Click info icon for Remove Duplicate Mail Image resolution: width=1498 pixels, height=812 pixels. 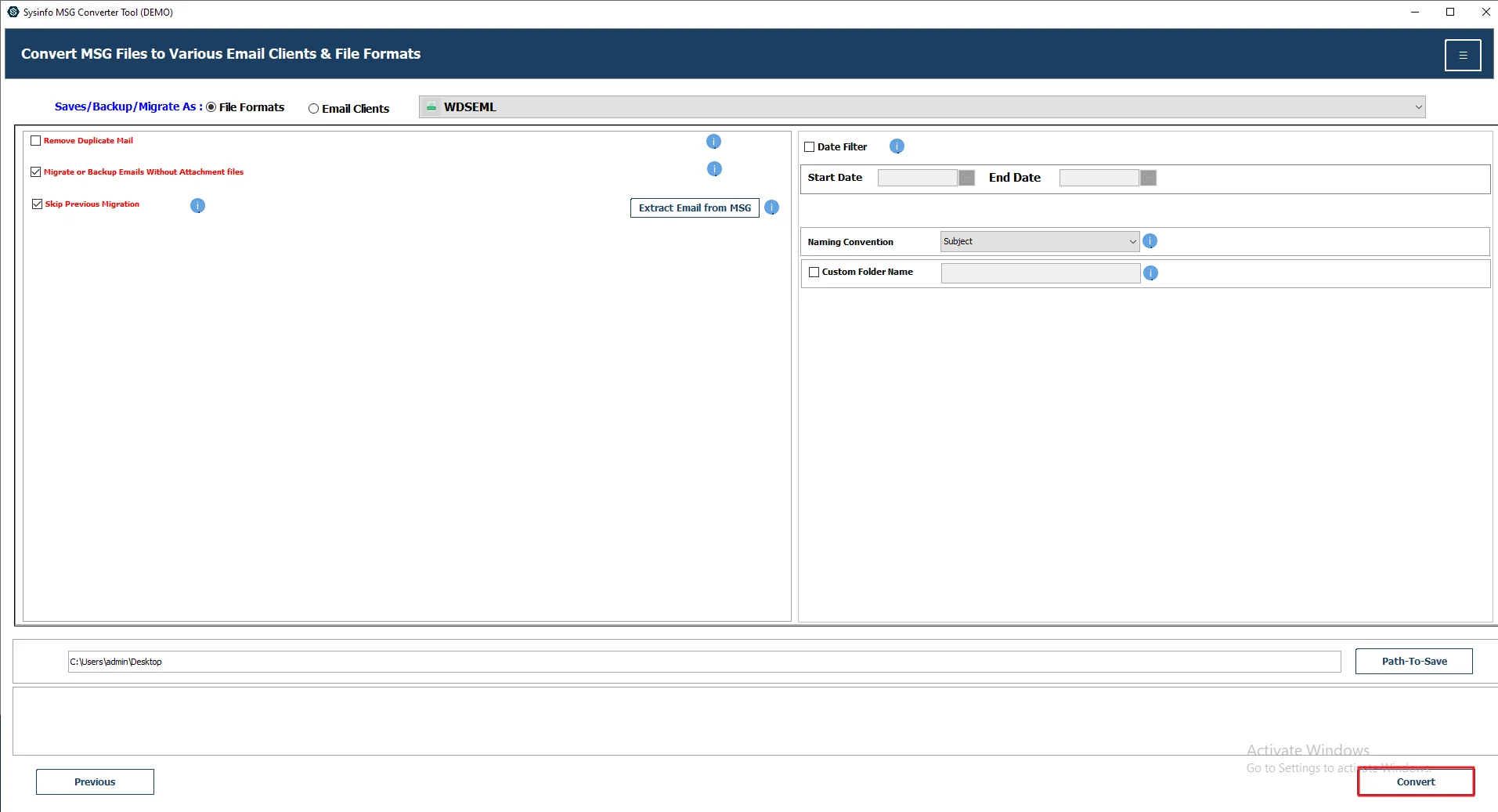tap(713, 142)
